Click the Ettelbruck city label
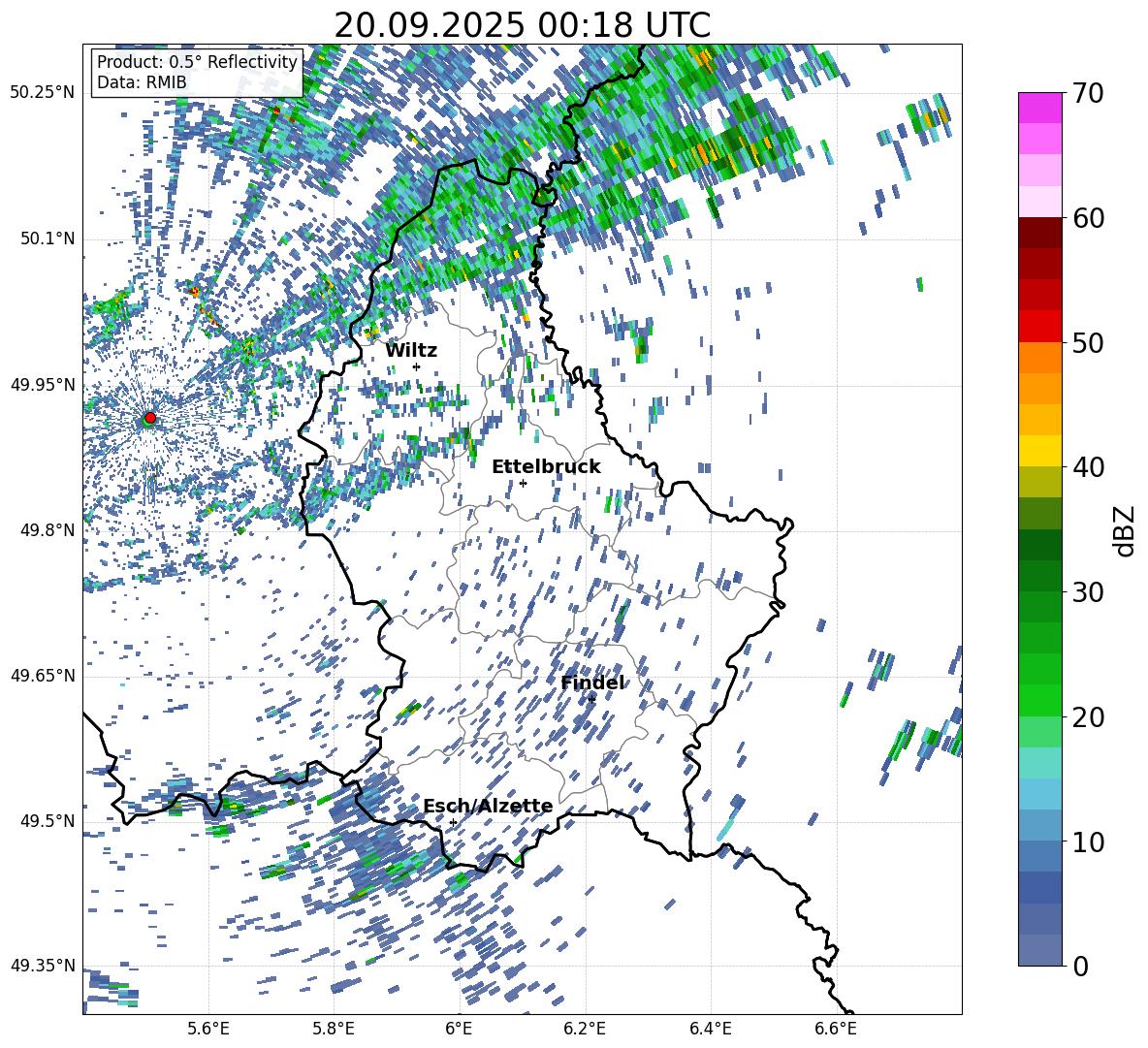 click(546, 467)
